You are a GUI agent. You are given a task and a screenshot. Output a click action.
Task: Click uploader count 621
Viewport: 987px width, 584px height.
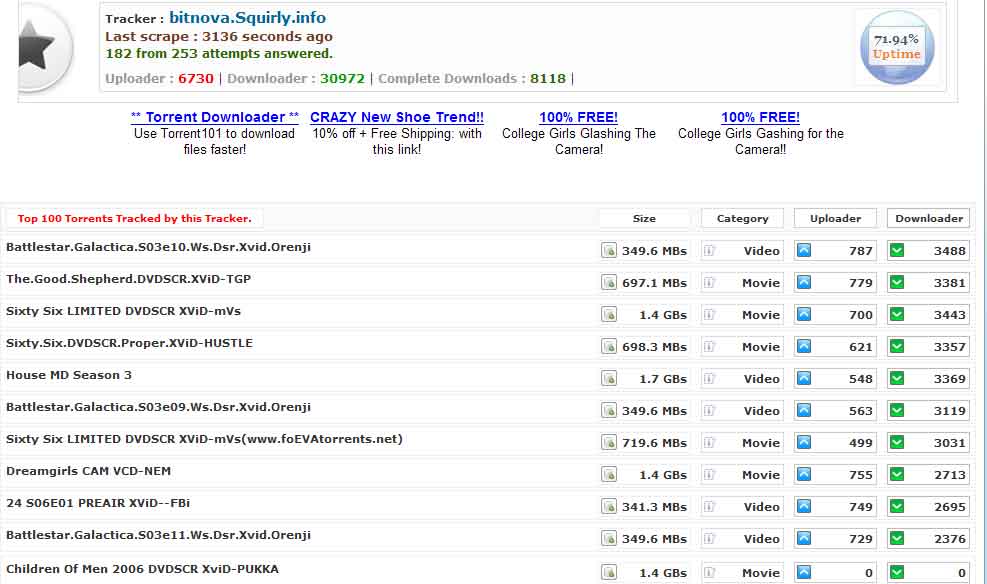860,347
